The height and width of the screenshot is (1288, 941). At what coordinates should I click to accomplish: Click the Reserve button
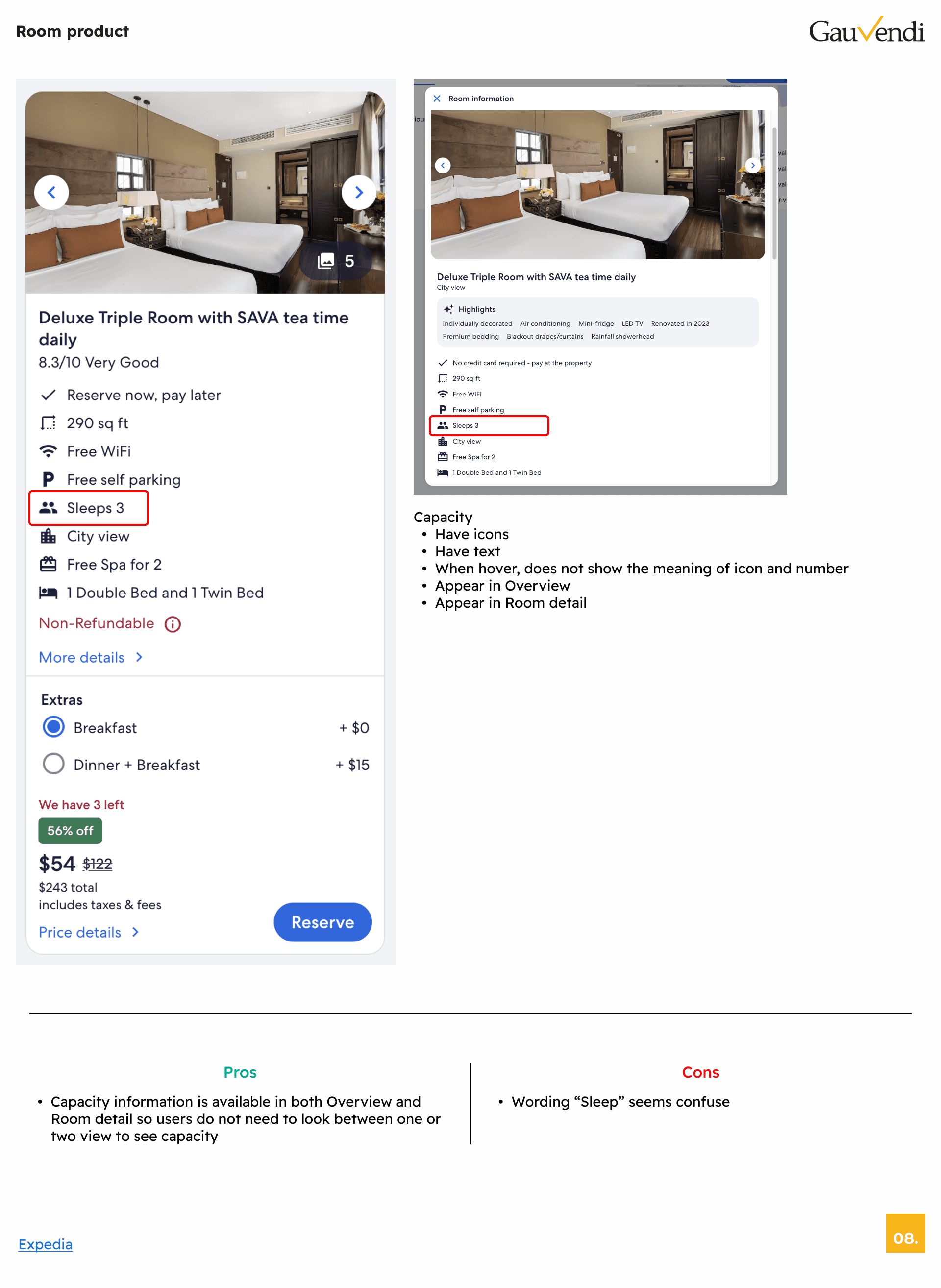(x=322, y=922)
